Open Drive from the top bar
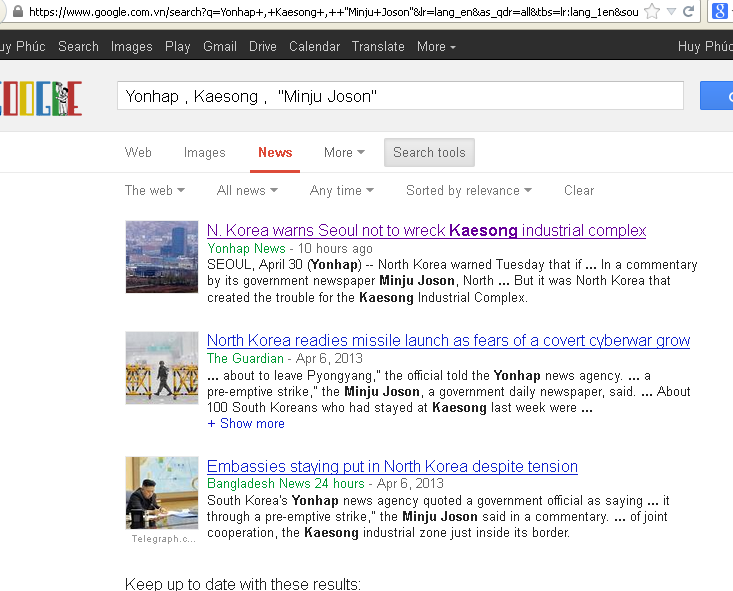 pyautogui.click(x=263, y=46)
